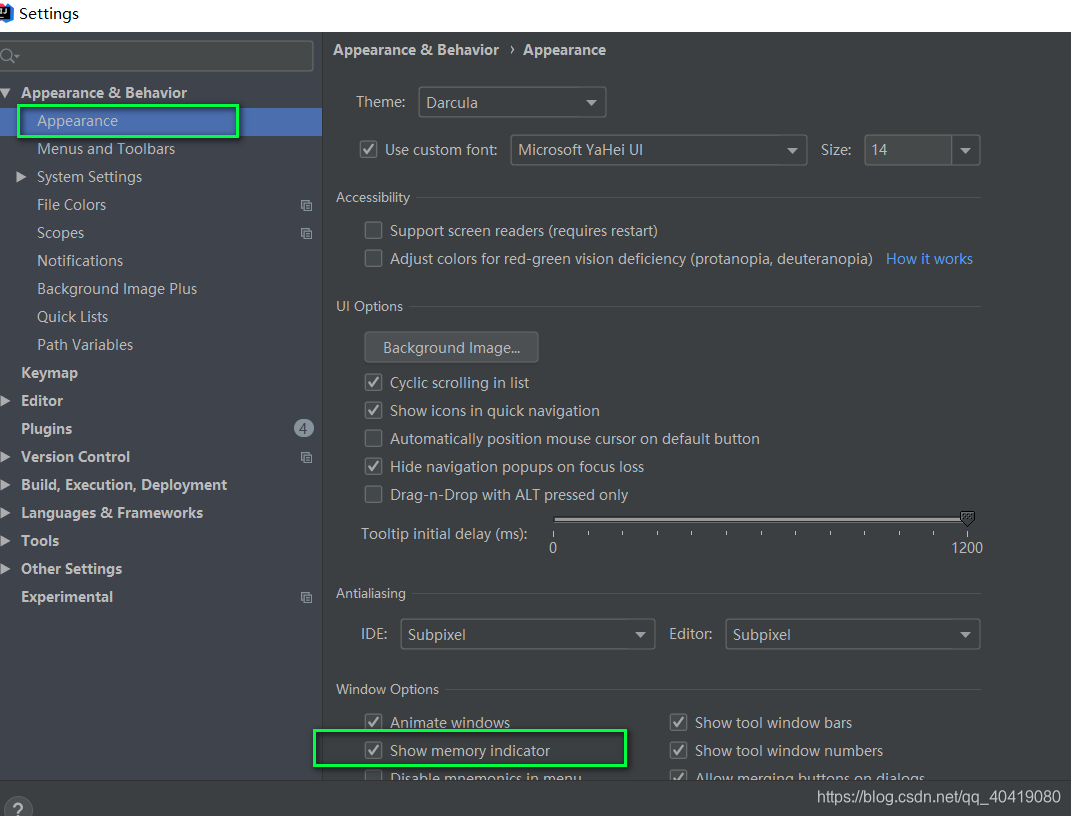Image resolution: width=1071 pixels, height=816 pixels.
Task: Expand Build, Execution, Deployment node arrow
Action: point(5,485)
